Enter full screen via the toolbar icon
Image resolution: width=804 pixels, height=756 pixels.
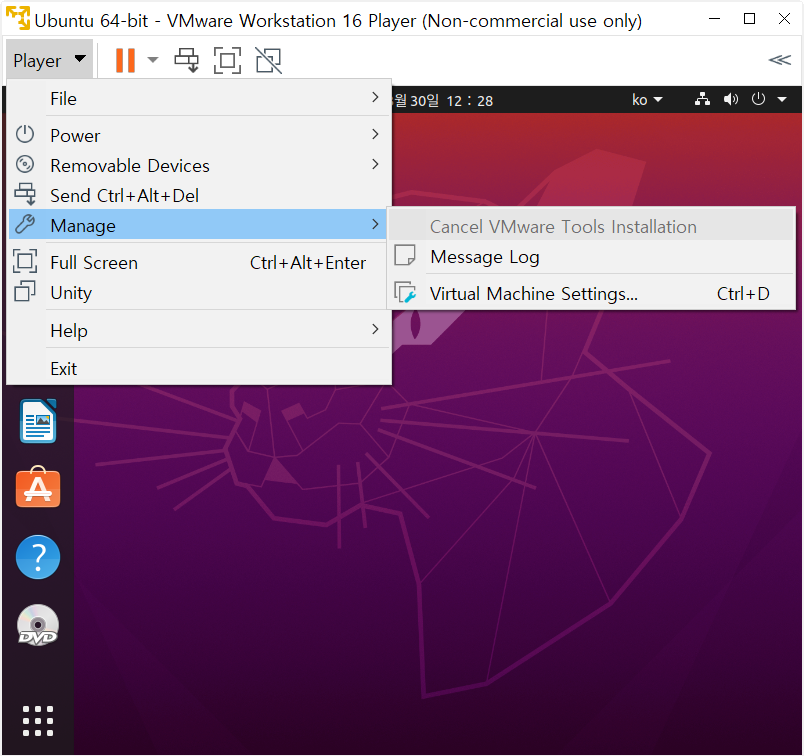pyautogui.click(x=227, y=61)
